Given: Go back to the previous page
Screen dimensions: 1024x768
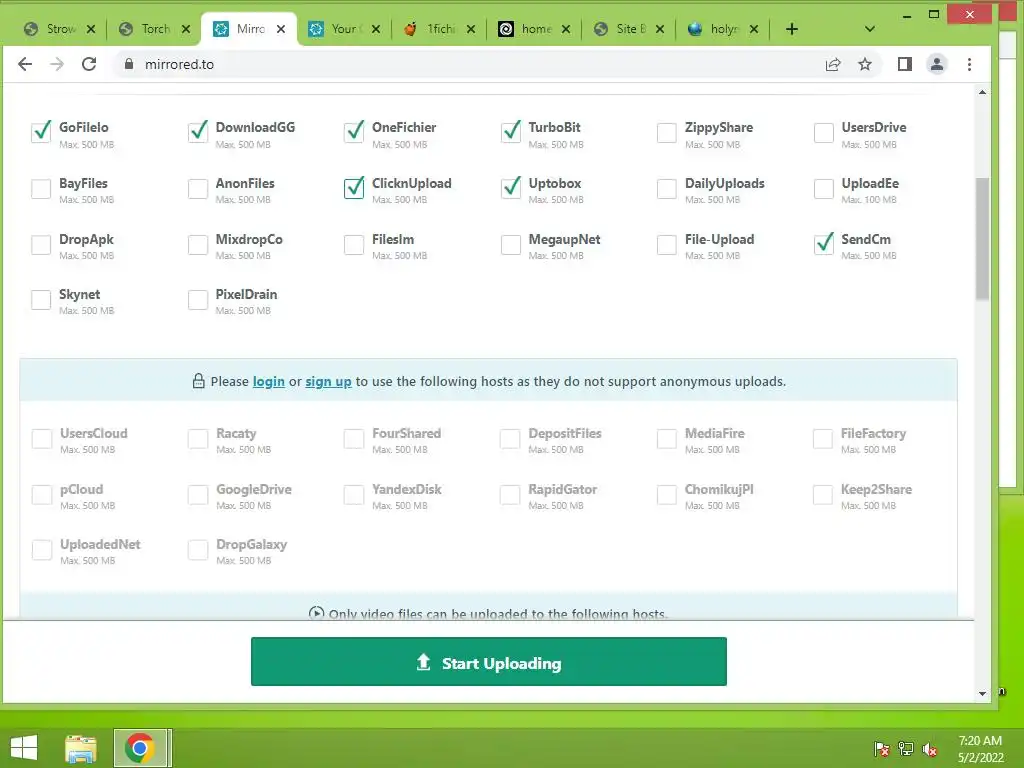Looking at the screenshot, I should pos(25,64).
